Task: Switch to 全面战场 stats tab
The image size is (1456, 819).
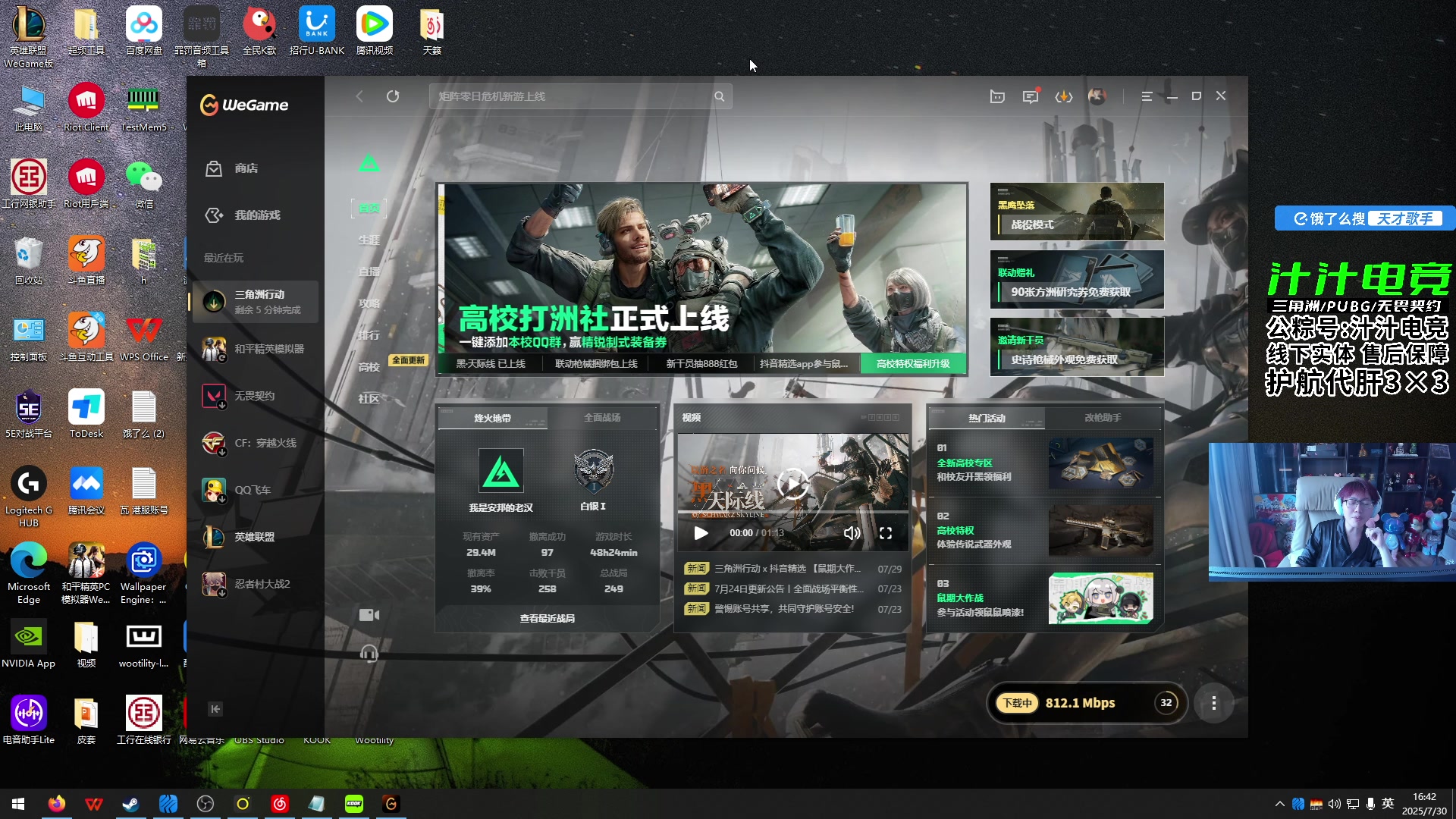Action: [x=602, y=418]
